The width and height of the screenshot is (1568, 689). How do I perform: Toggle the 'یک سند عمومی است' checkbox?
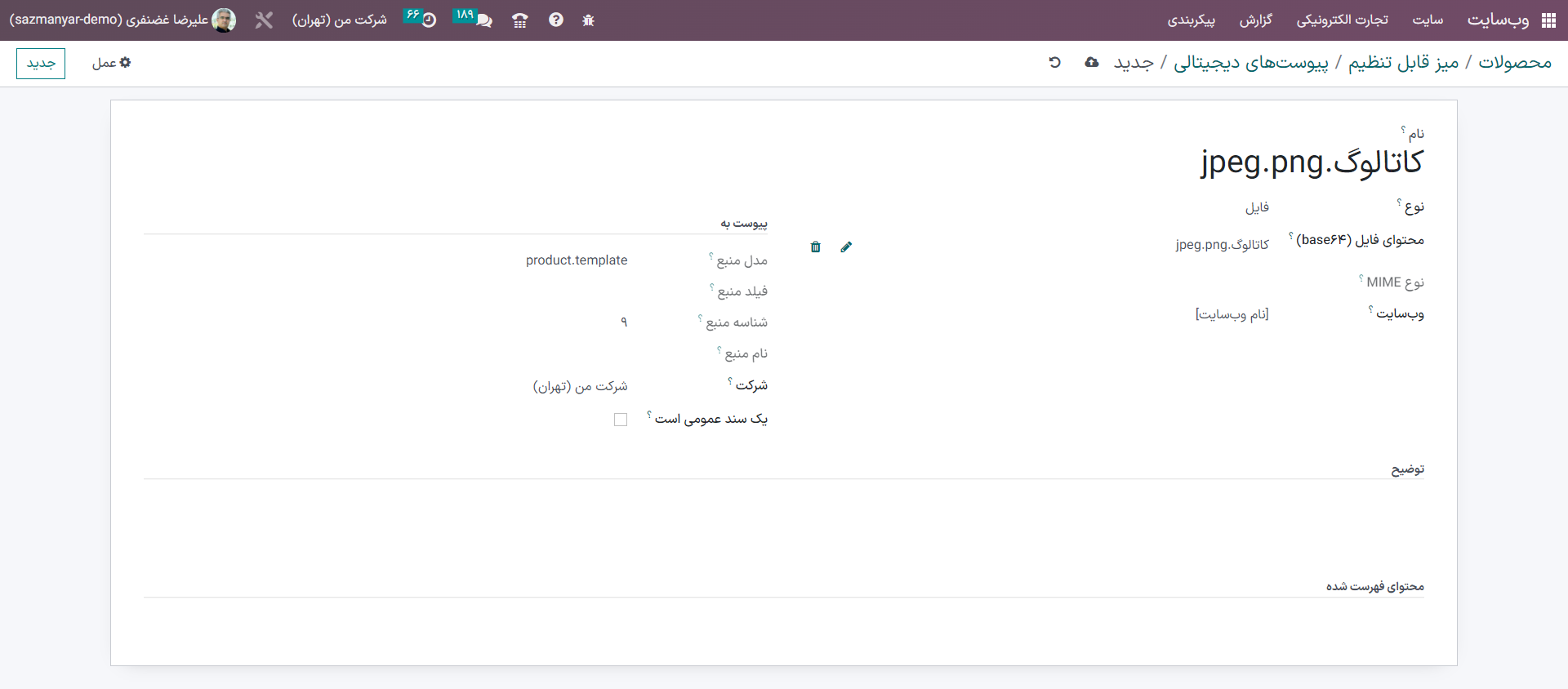pos(621,420)
